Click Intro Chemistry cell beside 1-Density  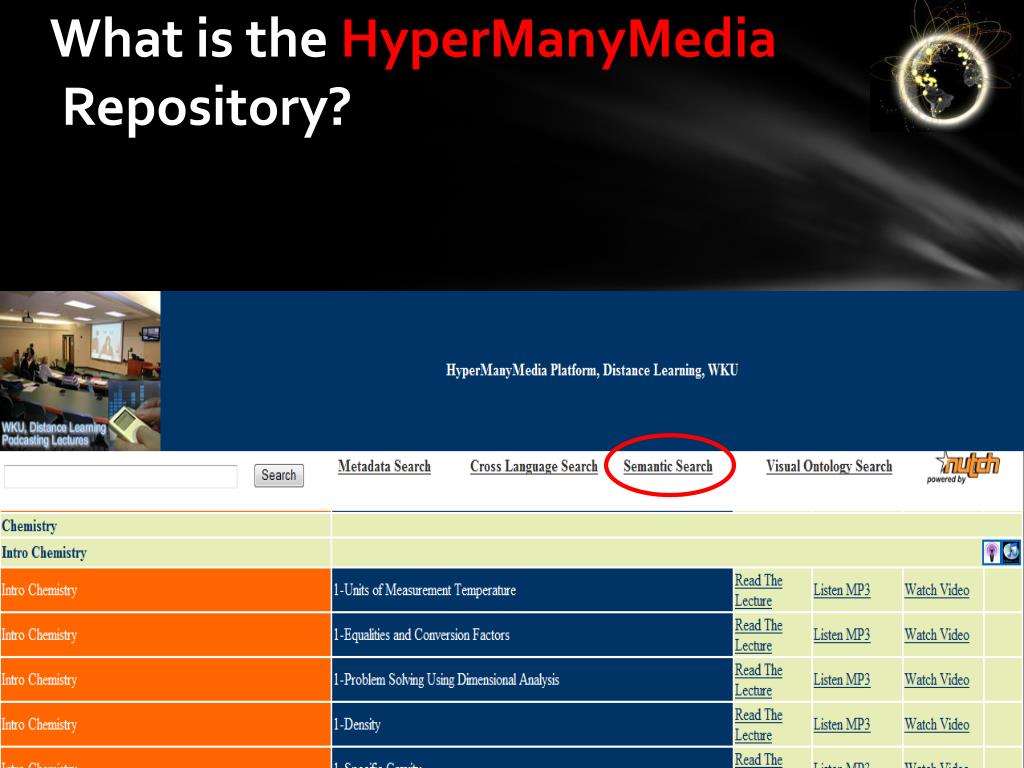pos(165,725)
